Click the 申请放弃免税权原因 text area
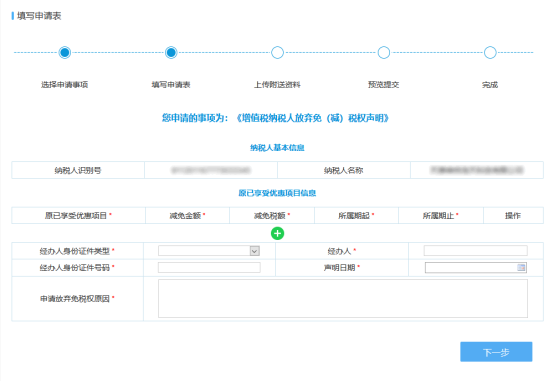Image resolution: width=554 pixels, height=382 pixels. tap(343, 299)
